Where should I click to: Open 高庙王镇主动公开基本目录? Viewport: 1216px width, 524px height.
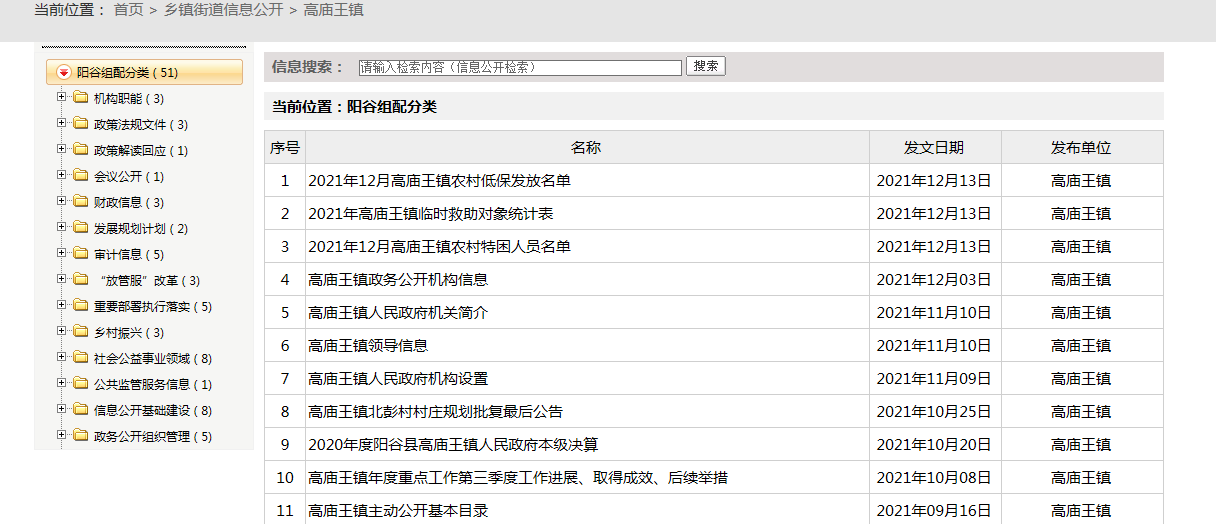click(398, 511)
